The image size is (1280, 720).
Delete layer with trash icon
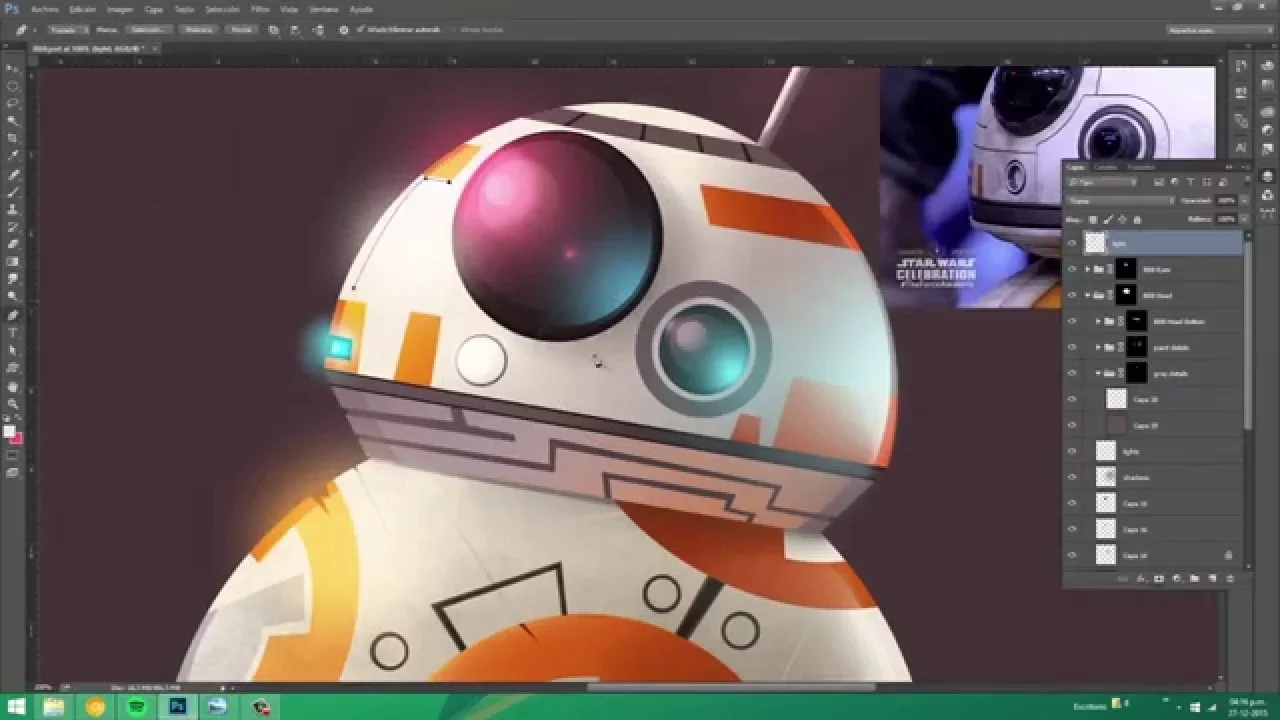pyautogui.click(x=1230, y=579)
